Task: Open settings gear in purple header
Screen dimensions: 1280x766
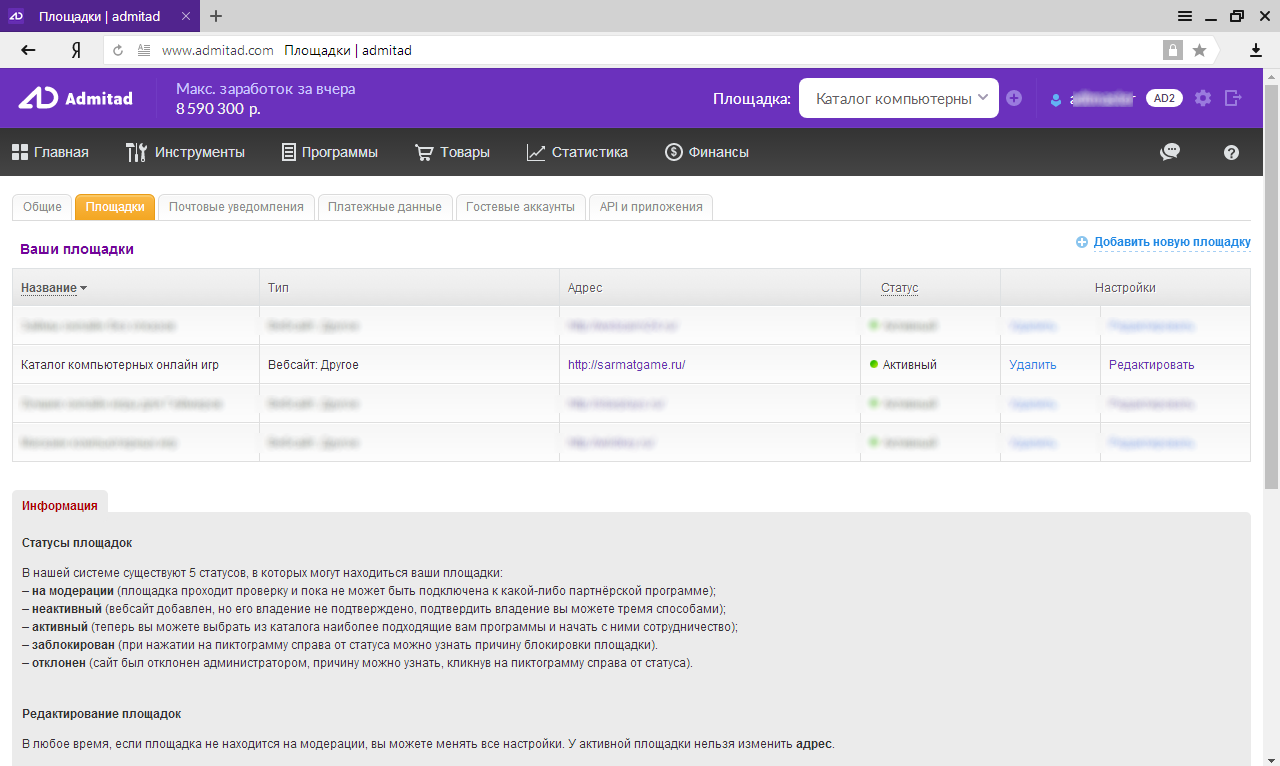Action: point(1203,98)
